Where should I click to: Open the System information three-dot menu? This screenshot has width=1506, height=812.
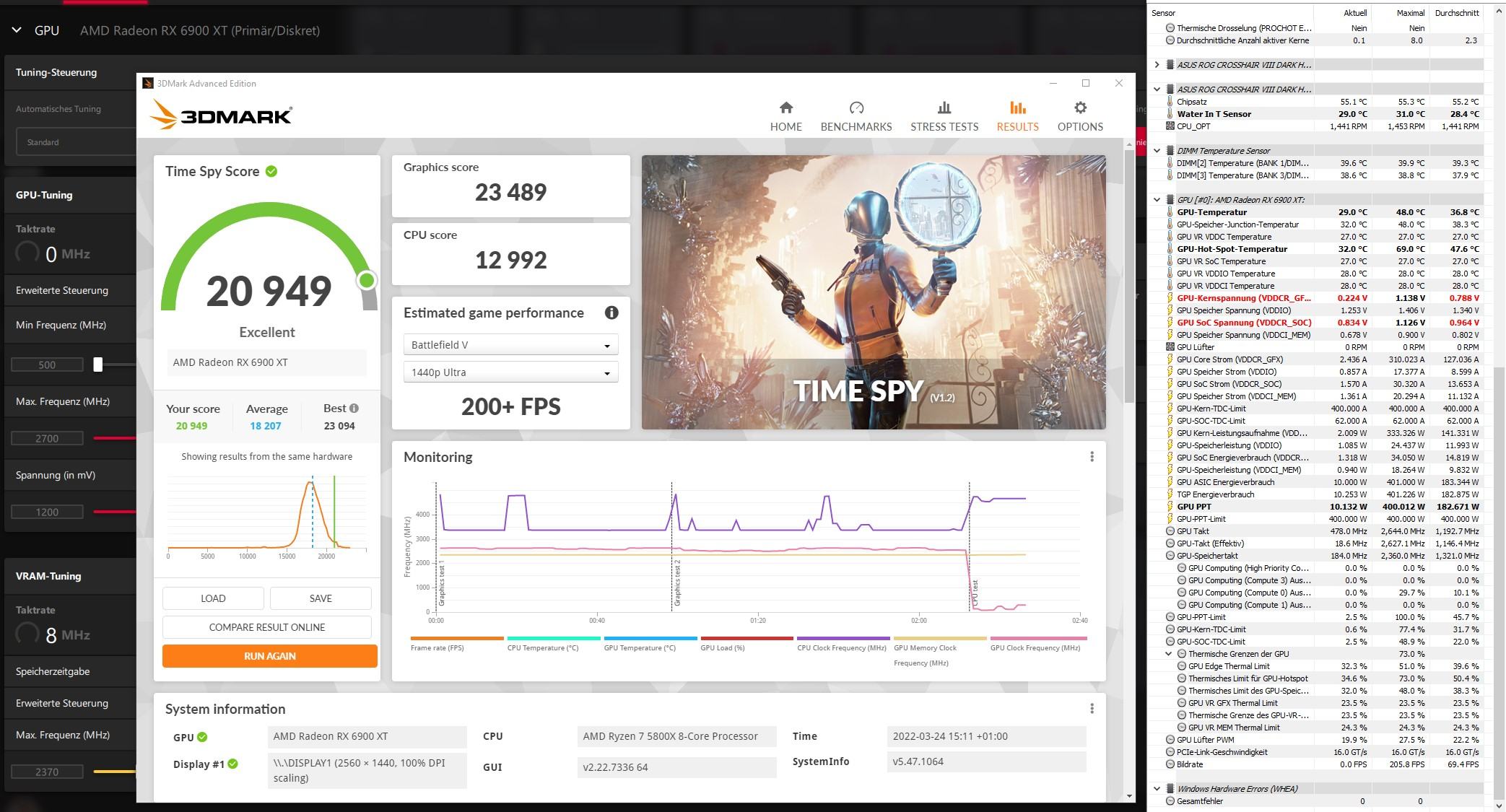tap(1092, 709)
